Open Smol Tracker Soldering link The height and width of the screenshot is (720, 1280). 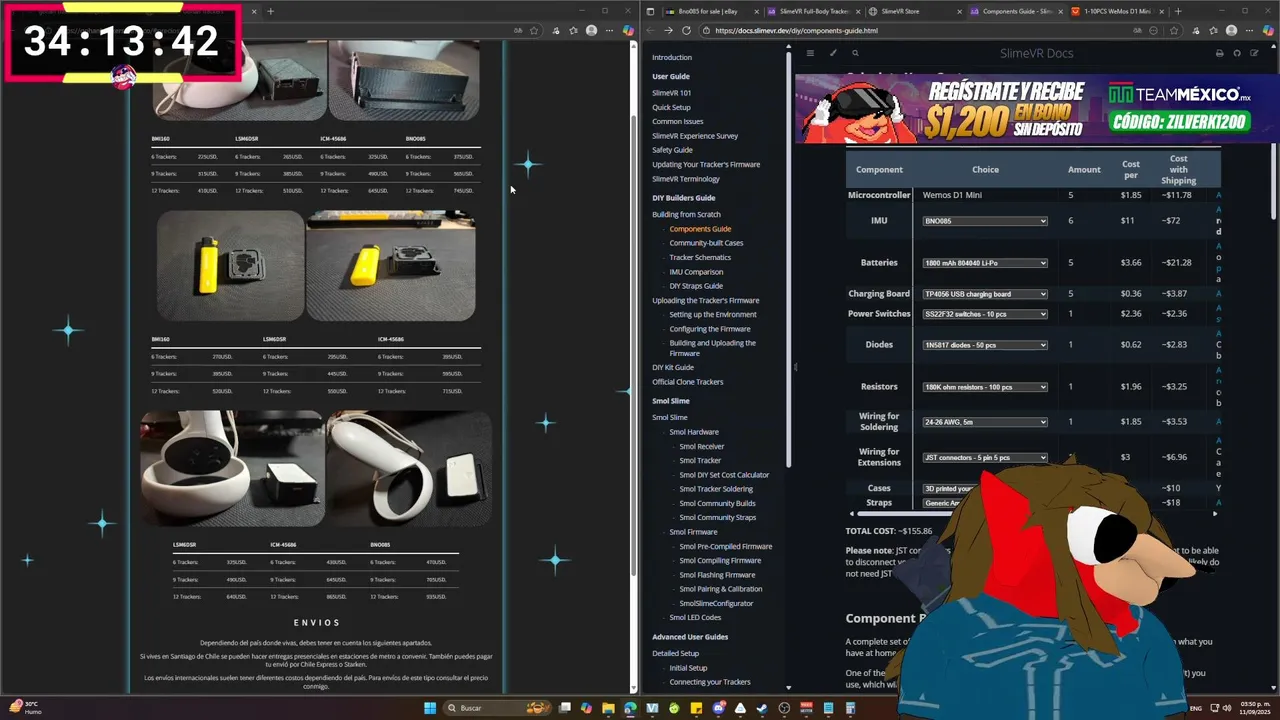coord(716,489)
